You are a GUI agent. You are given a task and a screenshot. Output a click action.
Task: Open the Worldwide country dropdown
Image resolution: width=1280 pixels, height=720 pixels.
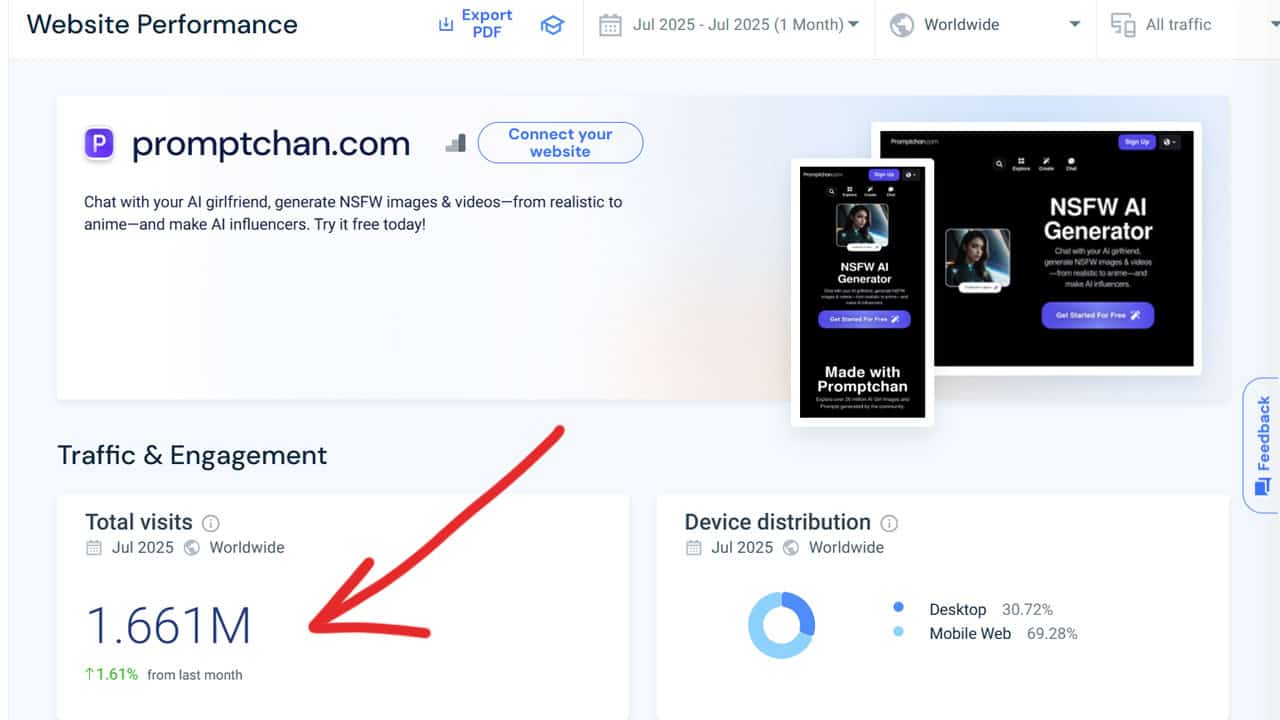click(x=985, y=25)
